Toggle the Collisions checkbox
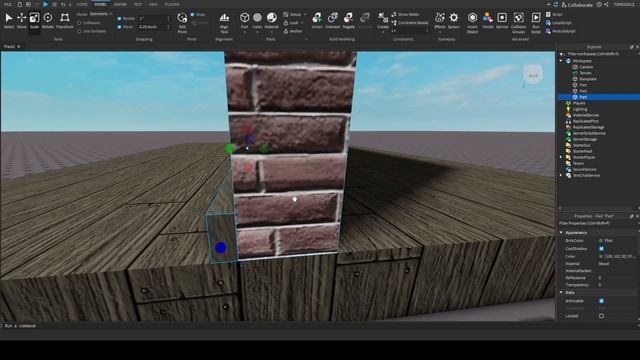This screenshot has width=640, height=360. [x=79, y=23]
